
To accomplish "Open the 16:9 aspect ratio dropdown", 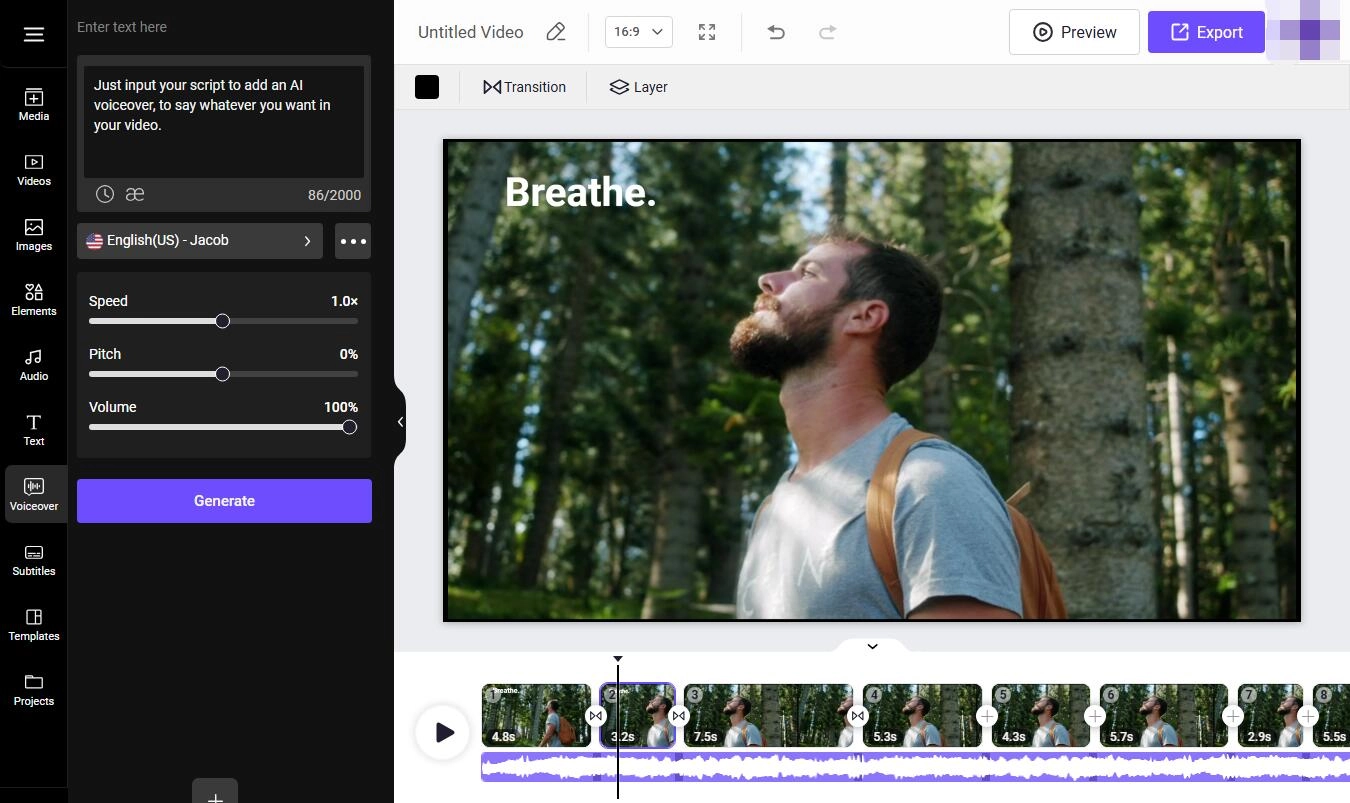I will coord(639,32).
